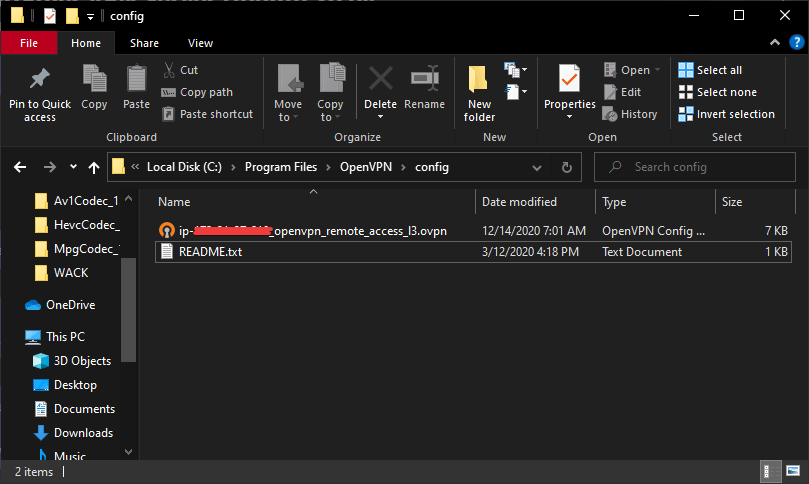Open the address bar history dropdown

tap(541, 167)
